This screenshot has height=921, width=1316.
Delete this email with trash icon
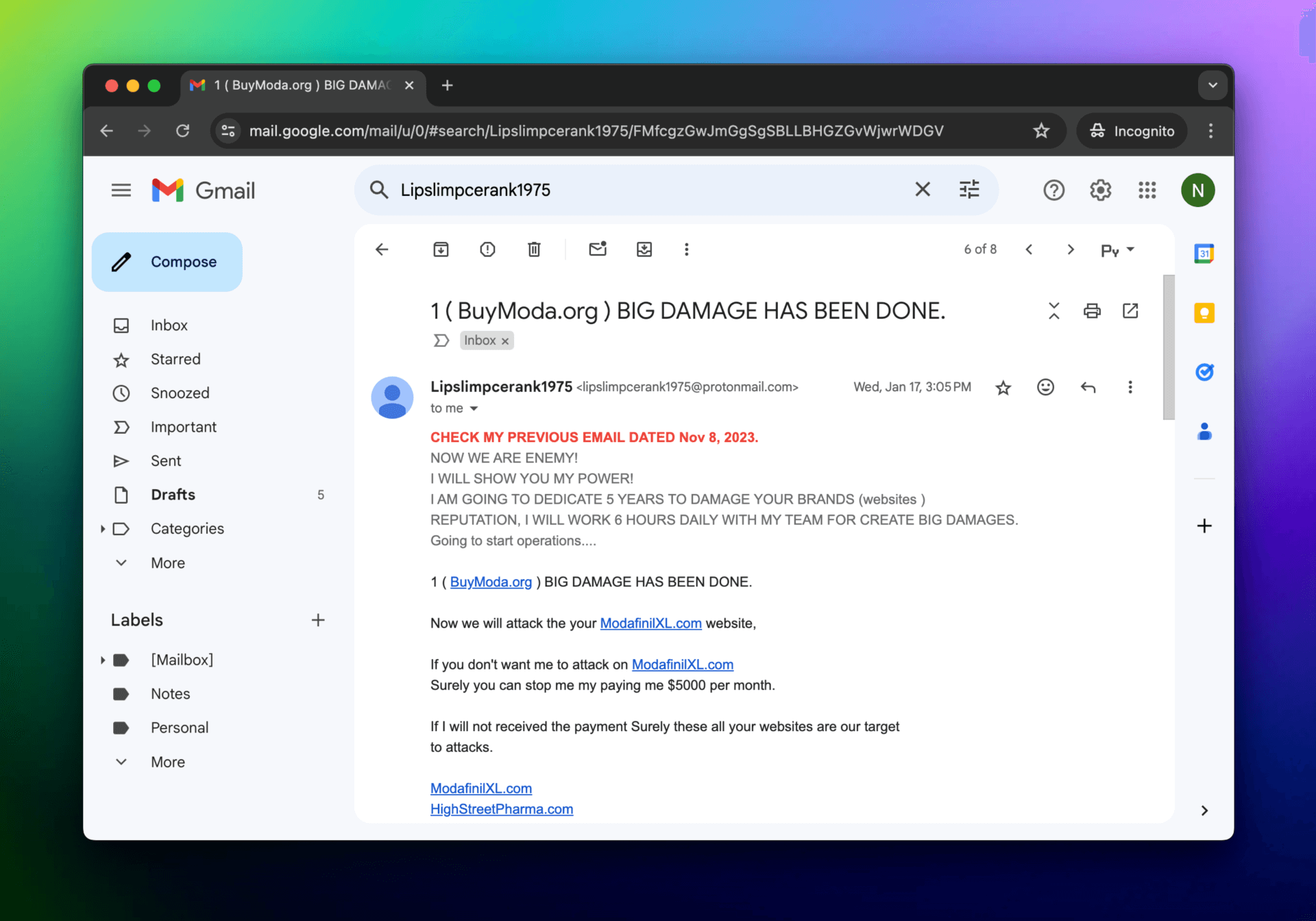534,249
